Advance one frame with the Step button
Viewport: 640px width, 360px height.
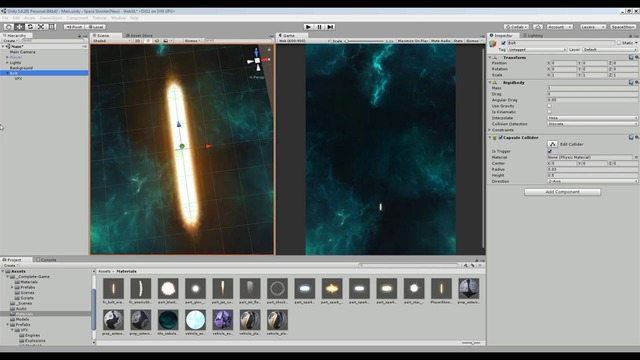[x=331, y=27]
